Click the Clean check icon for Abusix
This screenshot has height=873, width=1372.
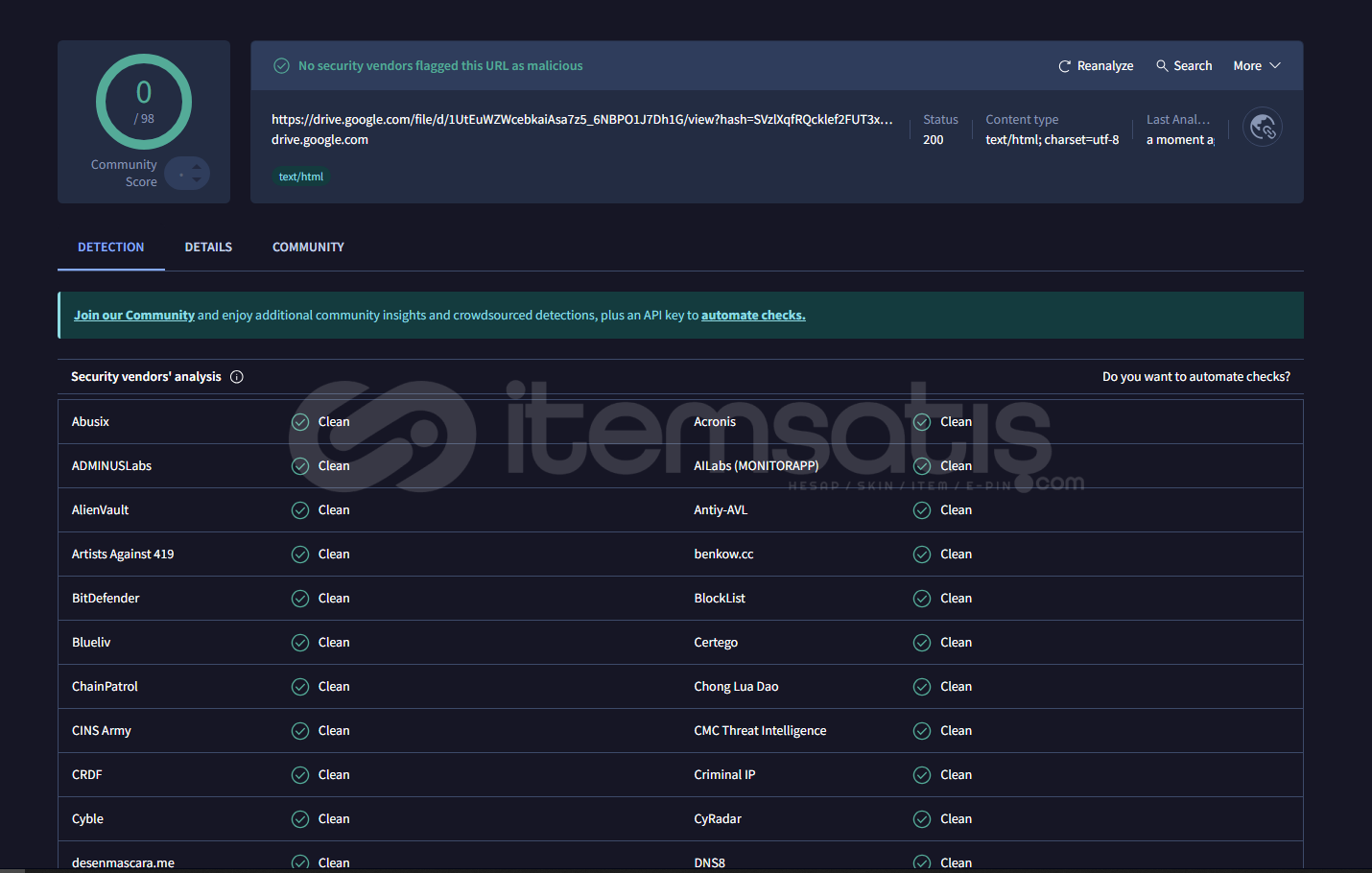(x=300, y=422)
